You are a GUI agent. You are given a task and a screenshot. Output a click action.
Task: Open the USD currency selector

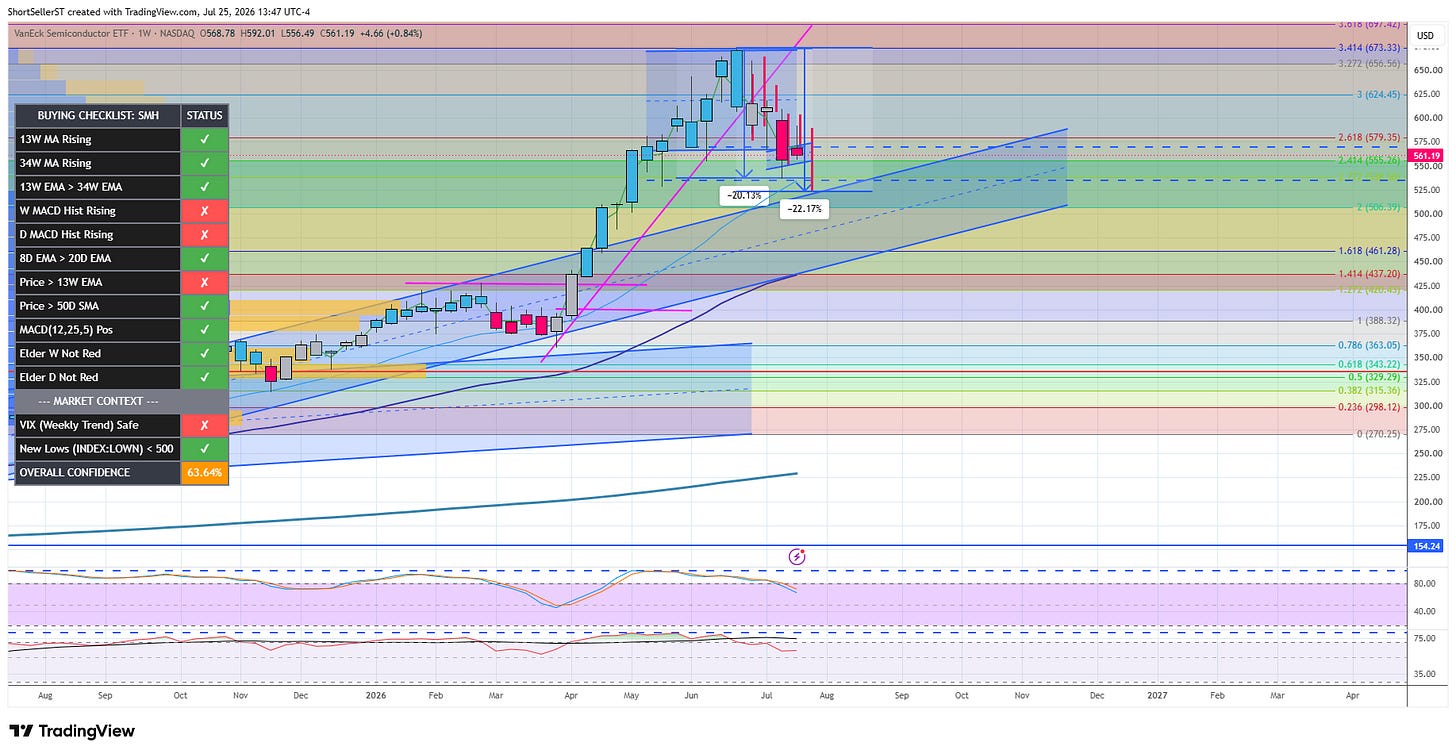pyautogui.click(x=1424, y=36)
